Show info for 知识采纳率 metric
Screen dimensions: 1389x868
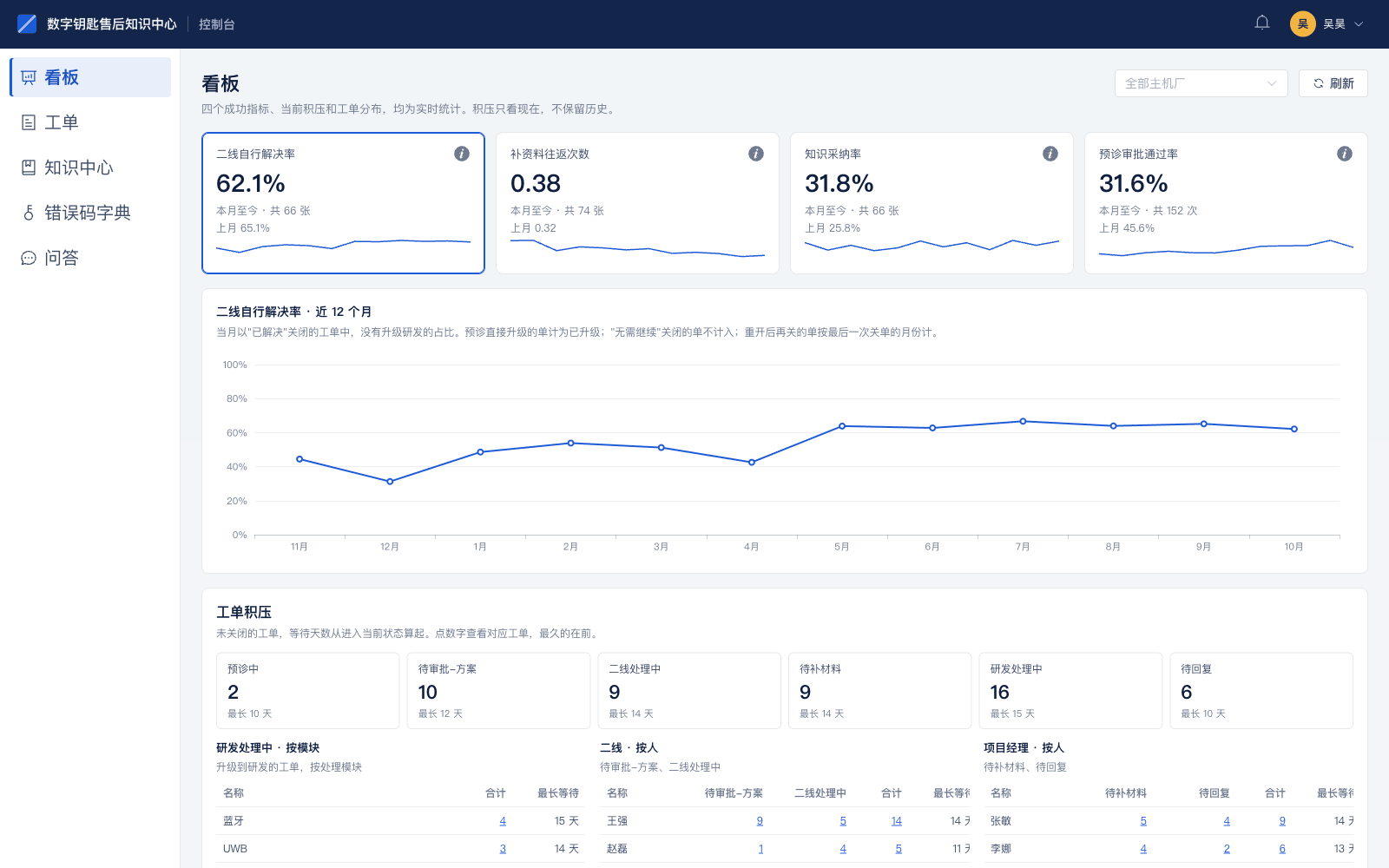pyautogui.click(x=1050, y=154)
